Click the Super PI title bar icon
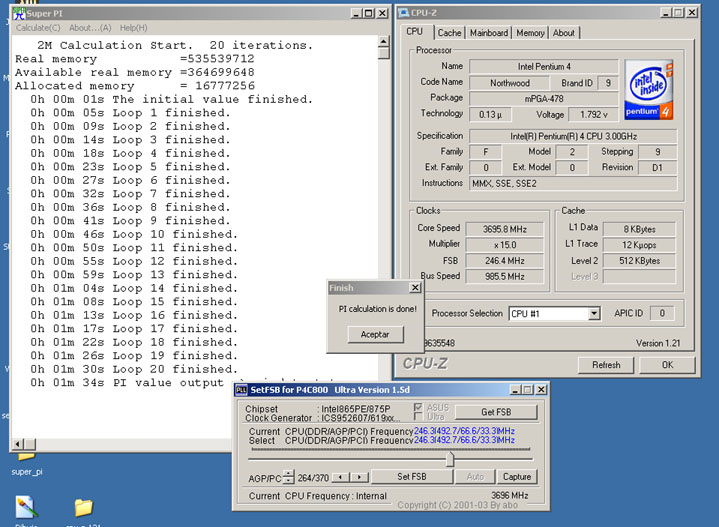 20,13
